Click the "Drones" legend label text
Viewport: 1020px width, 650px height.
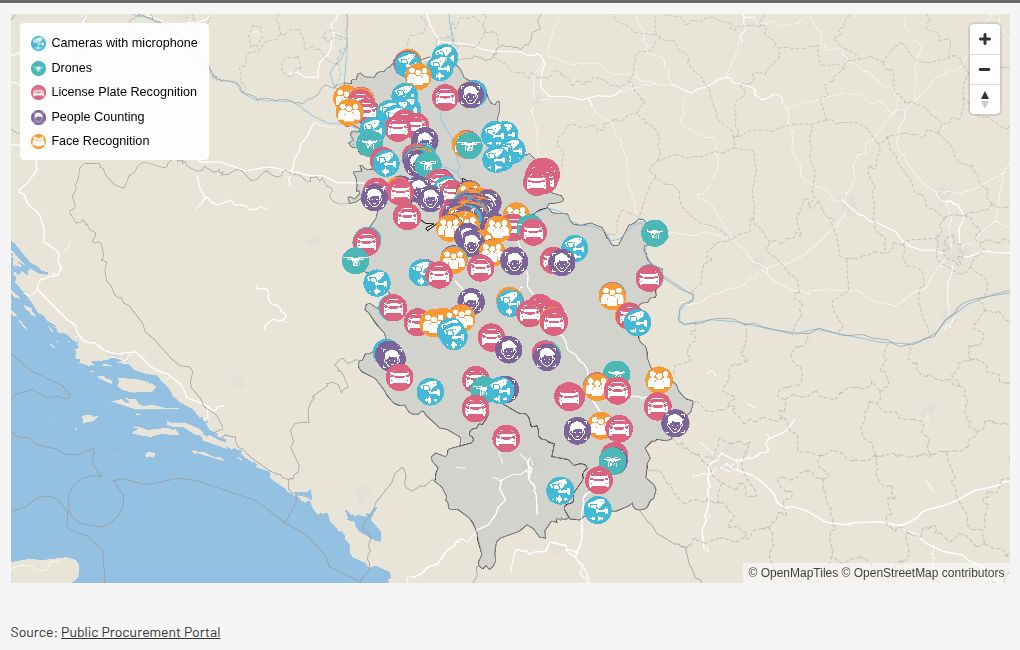click(71, 68)
